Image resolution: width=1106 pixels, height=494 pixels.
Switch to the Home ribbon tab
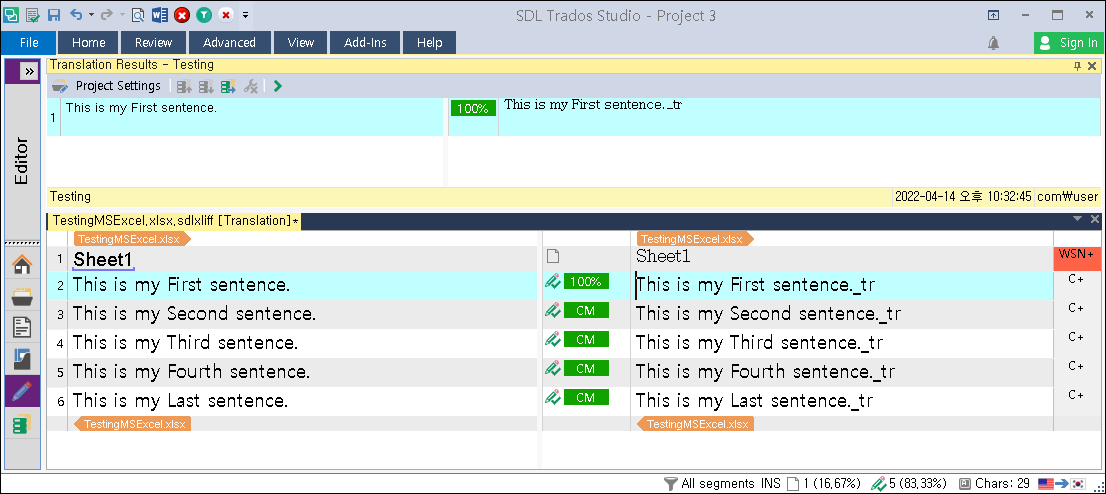tap(88, 42)
